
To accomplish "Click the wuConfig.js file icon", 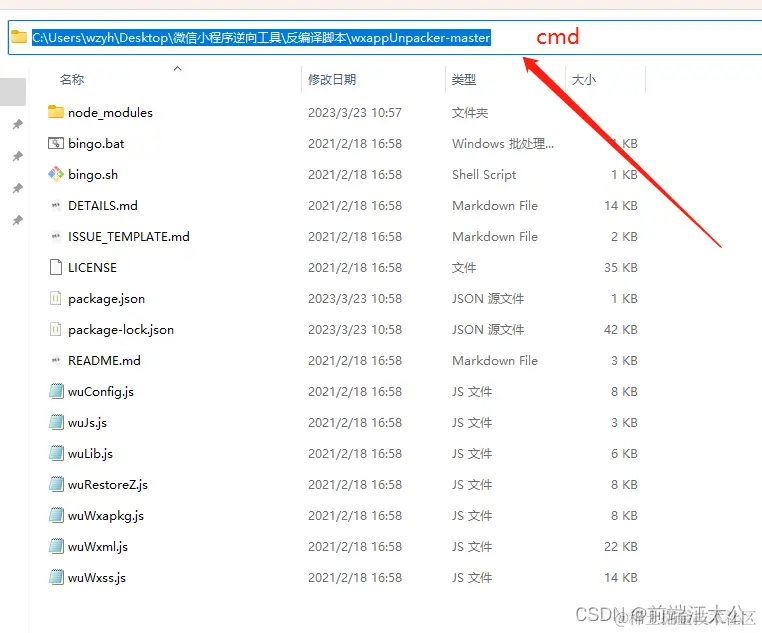I will click(56, 391).
